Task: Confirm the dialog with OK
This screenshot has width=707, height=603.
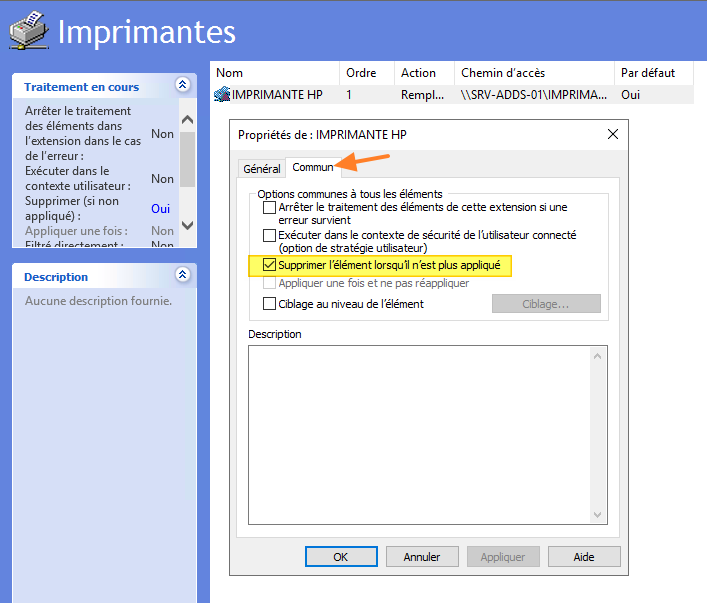Action: point(341,557)
